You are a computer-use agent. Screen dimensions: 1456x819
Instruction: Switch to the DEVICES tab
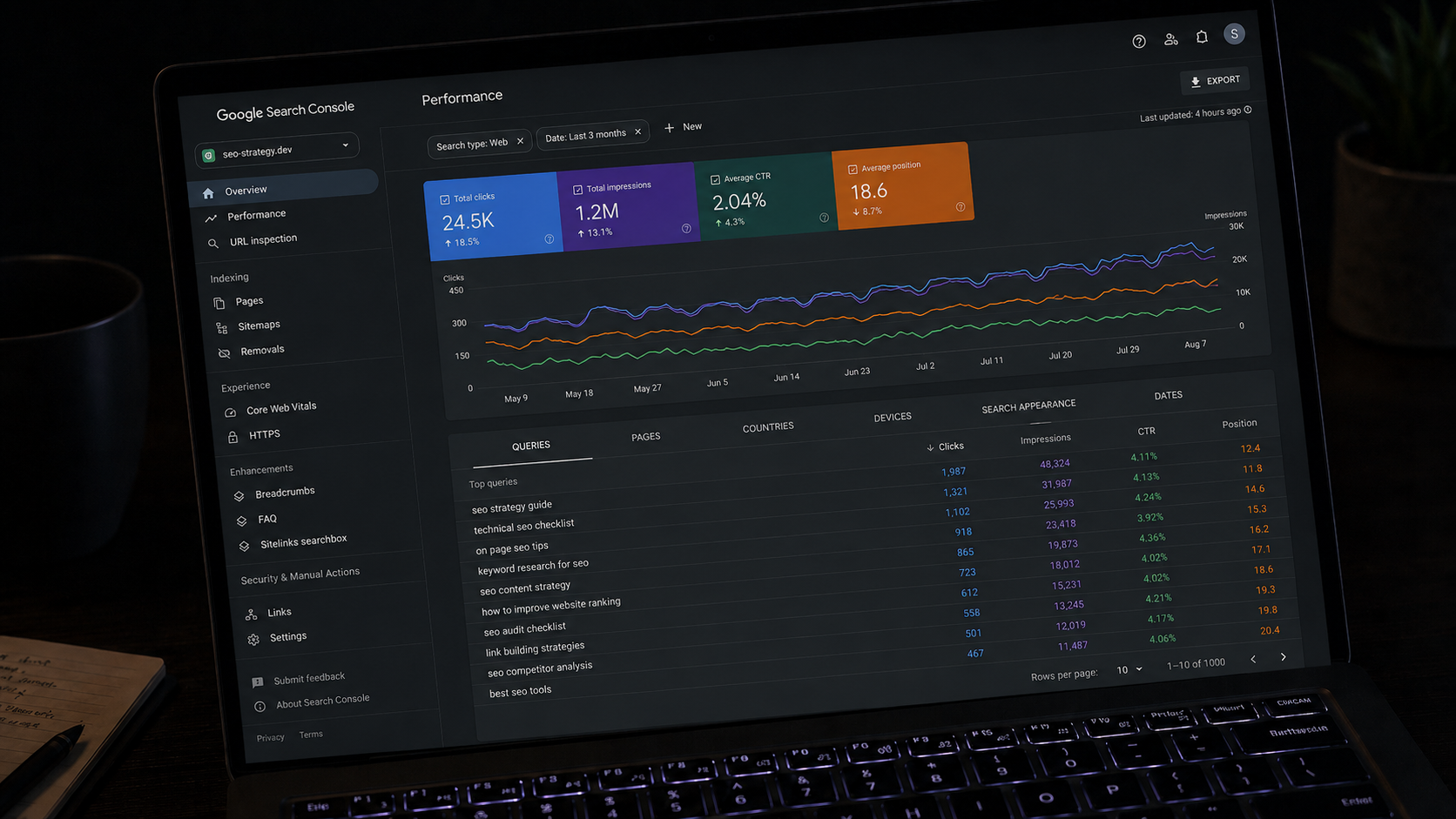tap(893, 418)
